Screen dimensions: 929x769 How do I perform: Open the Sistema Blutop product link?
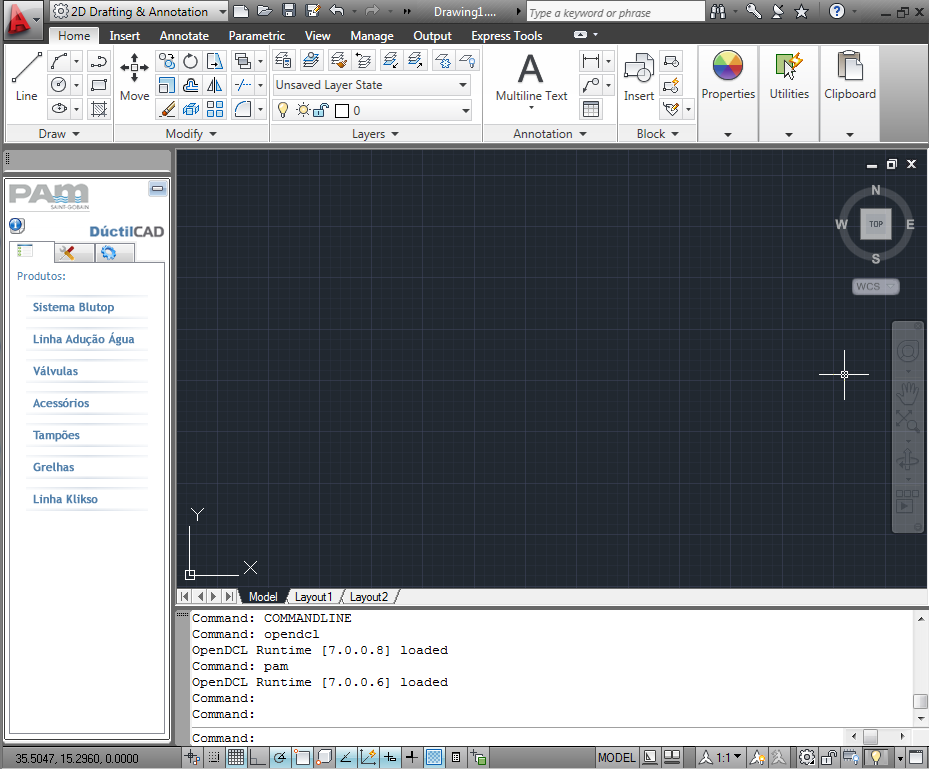click(73, 307)
